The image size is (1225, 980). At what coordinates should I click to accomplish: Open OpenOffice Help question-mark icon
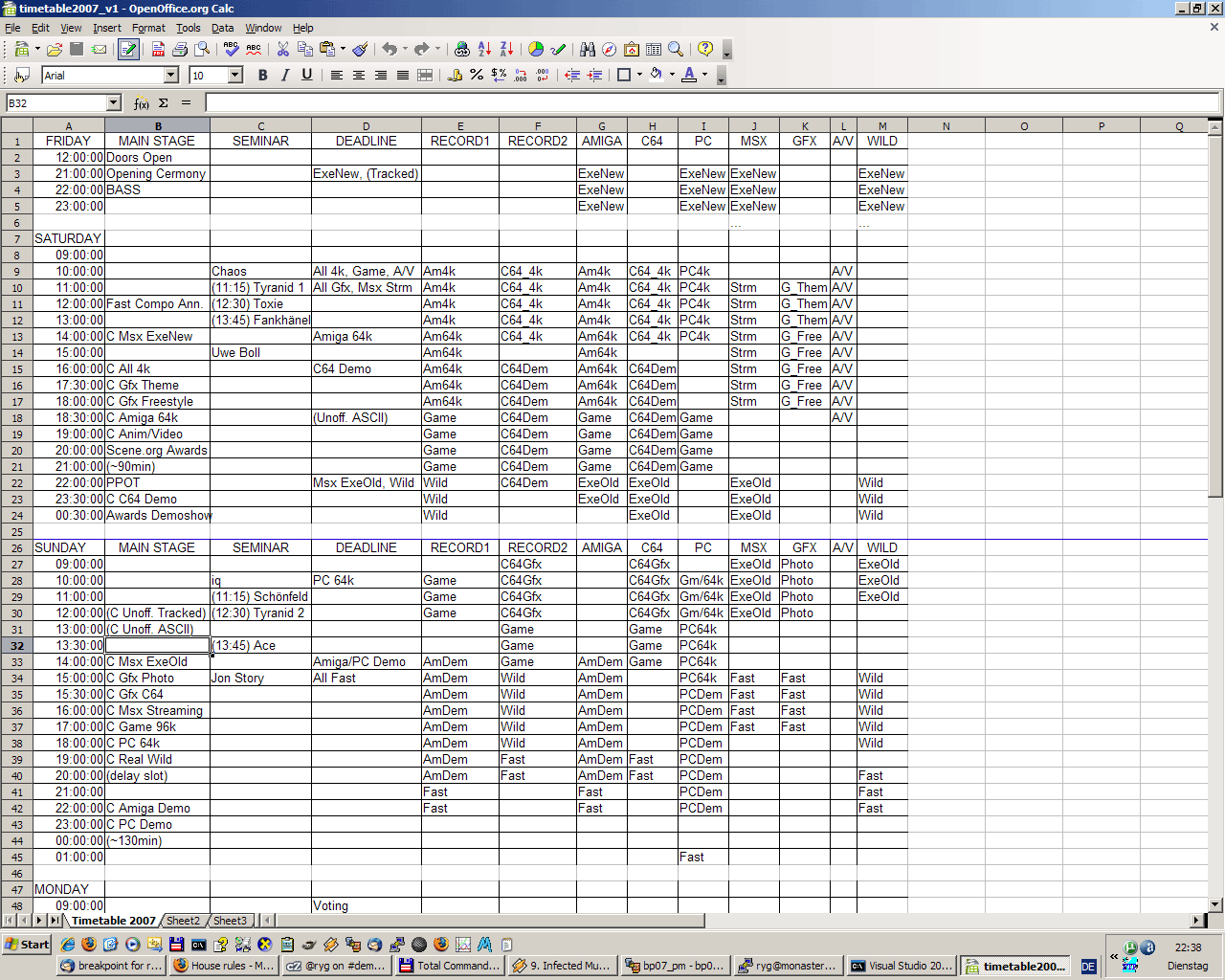[705, 49]
